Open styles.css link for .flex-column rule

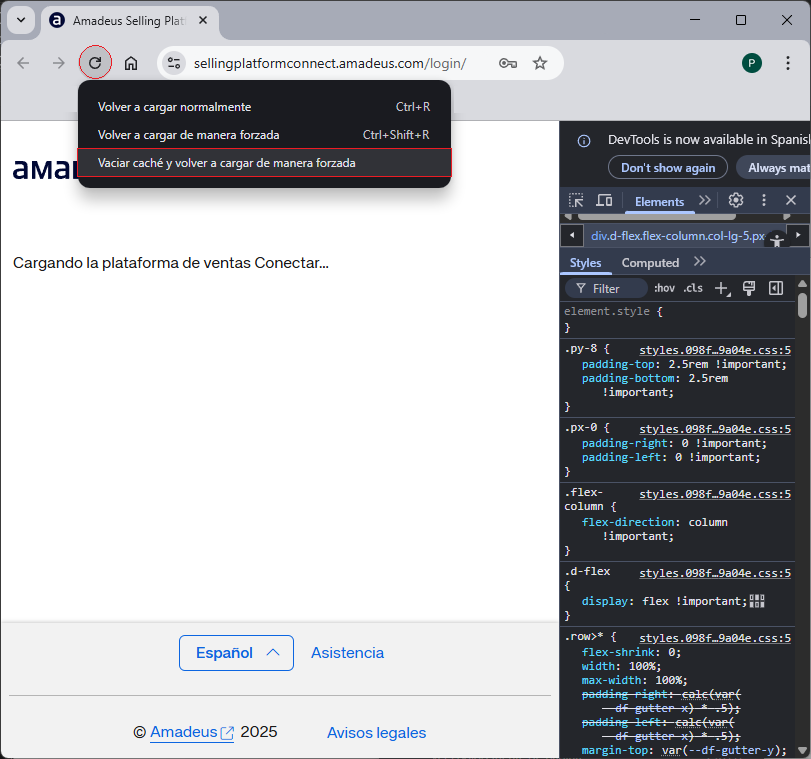click(715, 495)
